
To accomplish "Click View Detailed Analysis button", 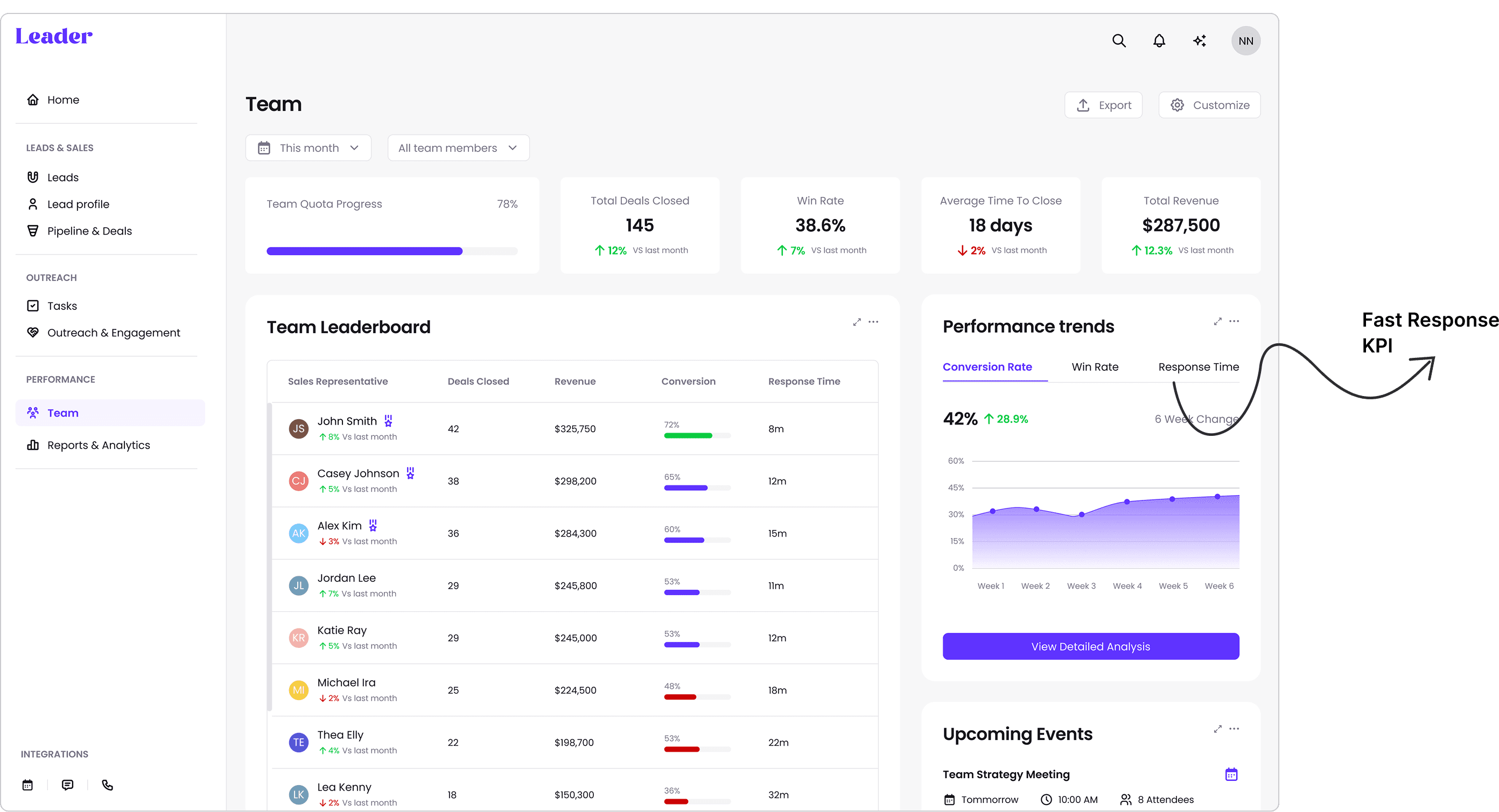I will coord(1090,646).
